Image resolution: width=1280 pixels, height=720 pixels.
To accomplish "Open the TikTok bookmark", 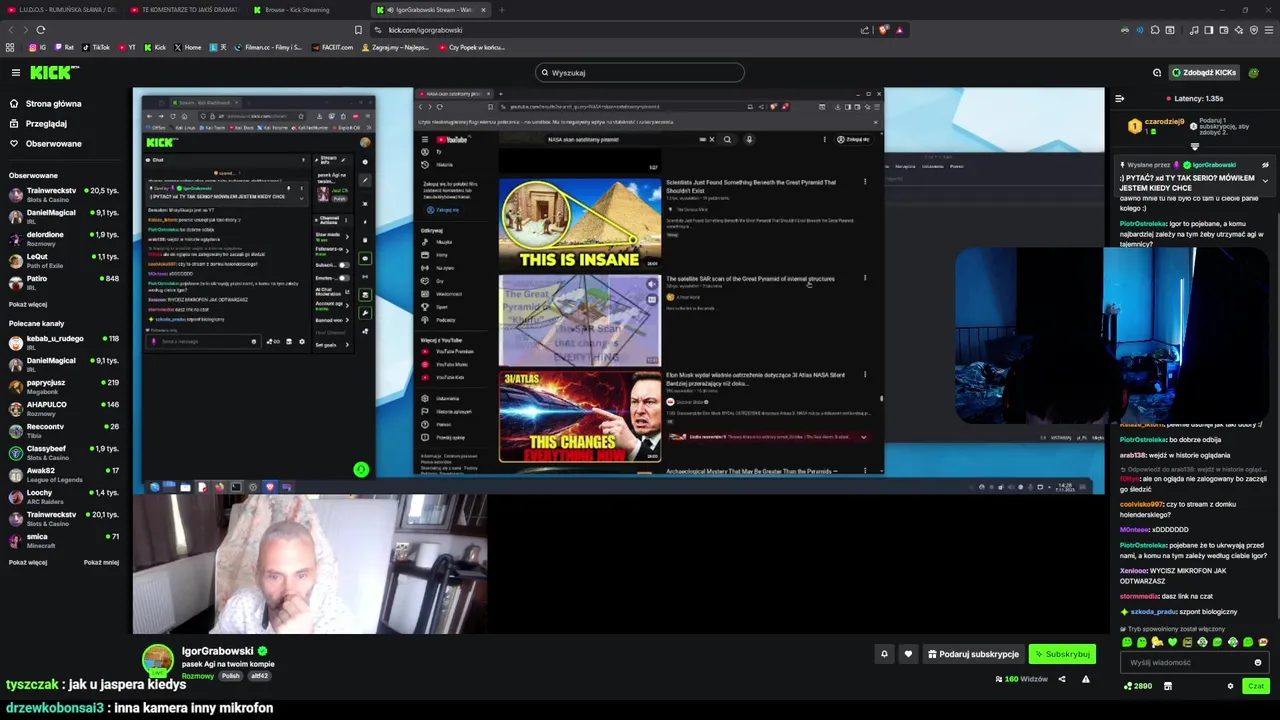I will pyautogui.click(x=97, y=47).
